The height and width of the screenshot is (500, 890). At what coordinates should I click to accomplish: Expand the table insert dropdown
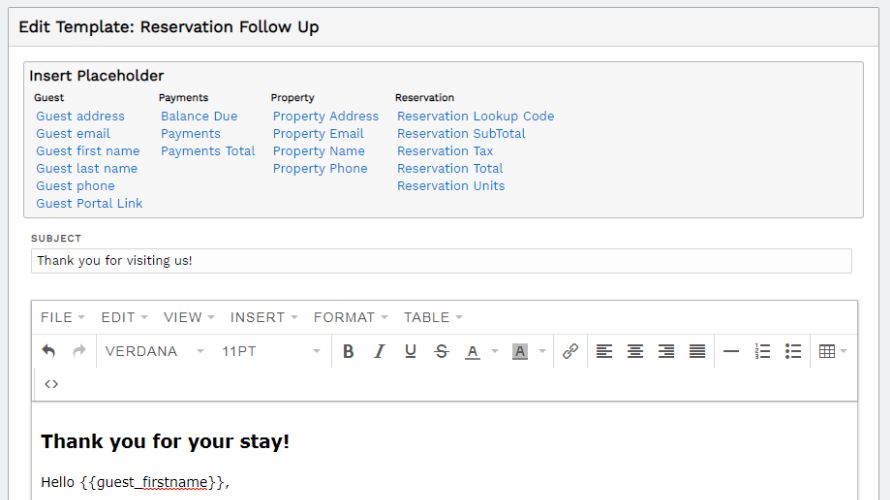point(843,351)
